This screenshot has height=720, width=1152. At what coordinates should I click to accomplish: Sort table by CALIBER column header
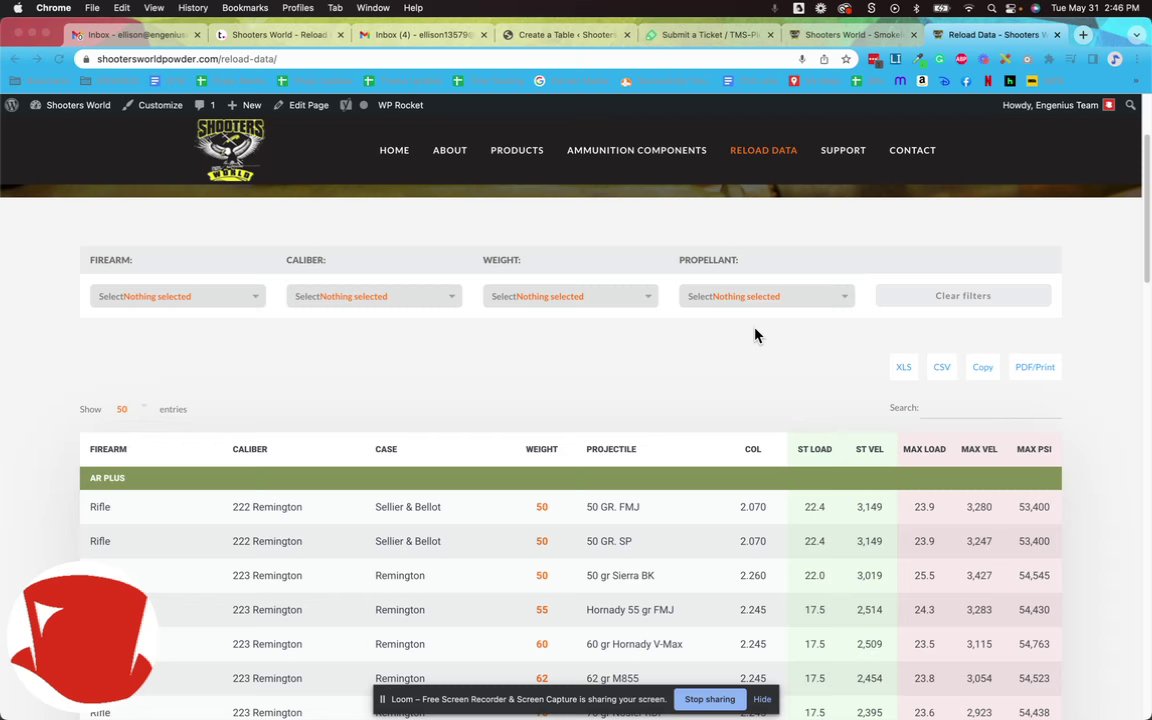pyautogui.click(x=250, y=449)
